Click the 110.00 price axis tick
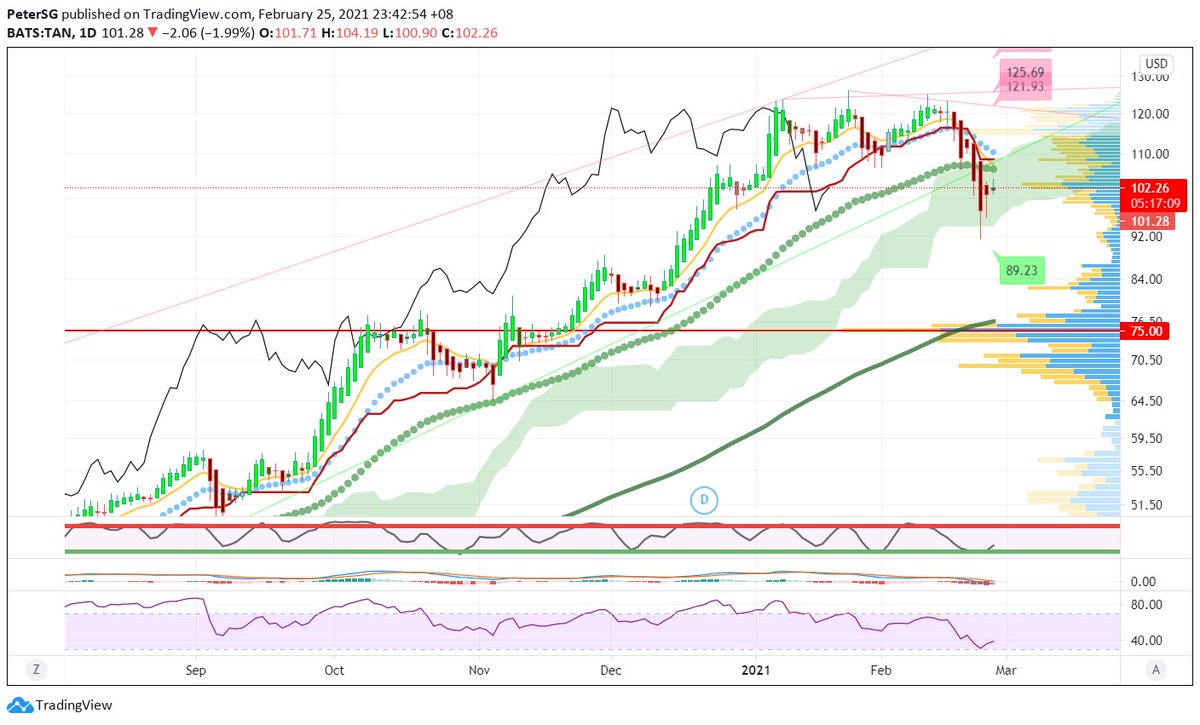 point(1150,154)
